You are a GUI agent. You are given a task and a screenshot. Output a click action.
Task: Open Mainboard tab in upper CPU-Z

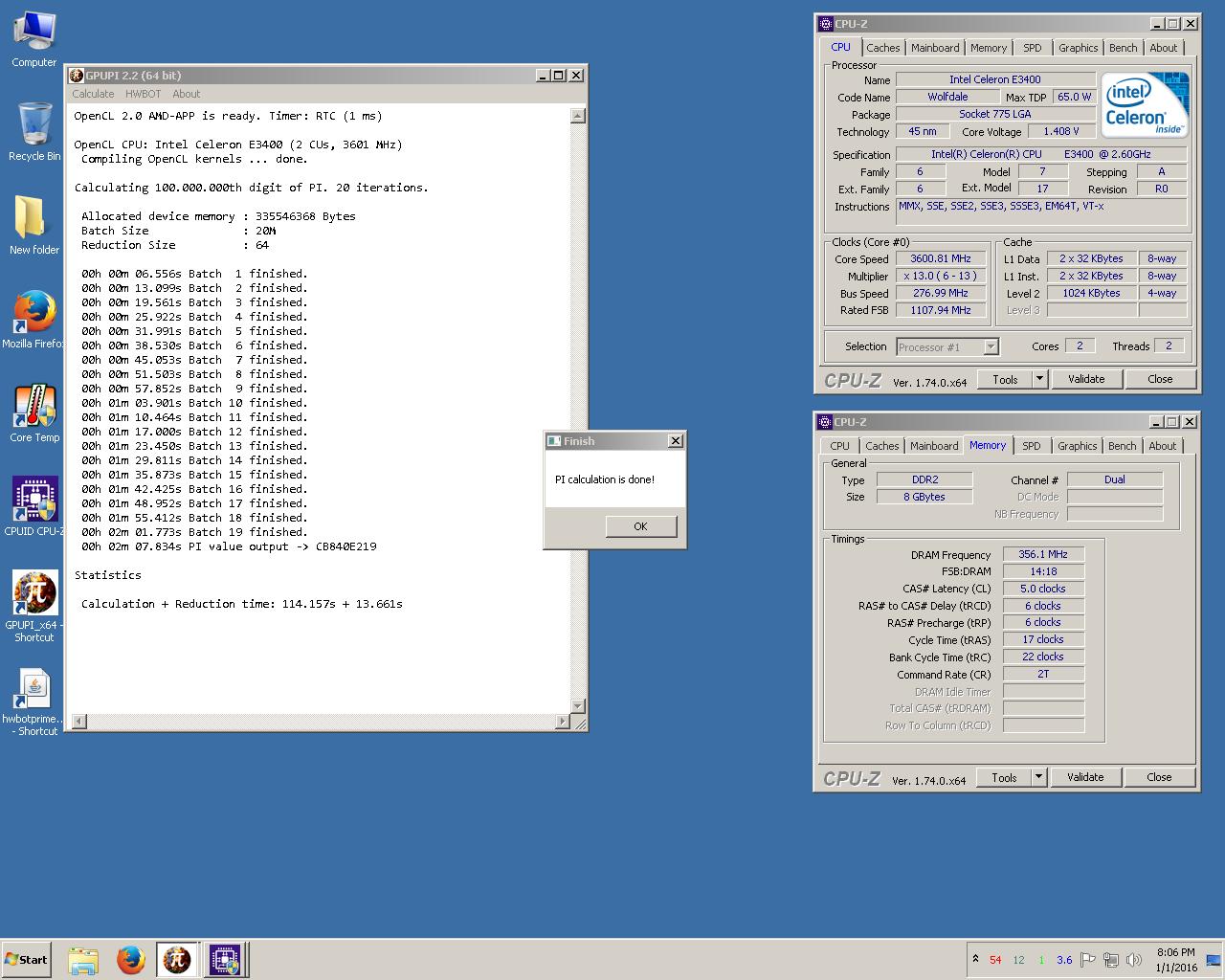coord(935,48)
